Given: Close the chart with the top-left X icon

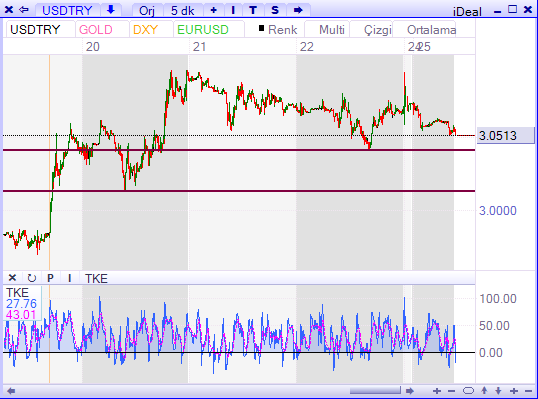Looking at the screenshot, I should 9,10.
